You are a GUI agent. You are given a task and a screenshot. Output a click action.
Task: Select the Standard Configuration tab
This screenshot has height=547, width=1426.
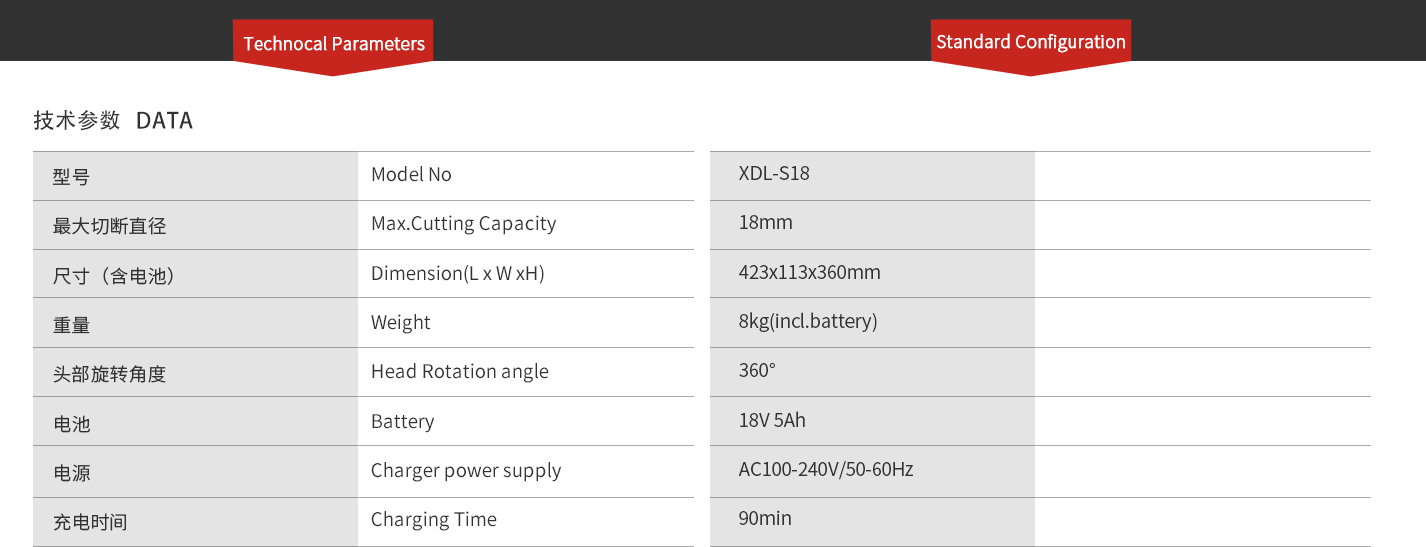(1031, 42)
